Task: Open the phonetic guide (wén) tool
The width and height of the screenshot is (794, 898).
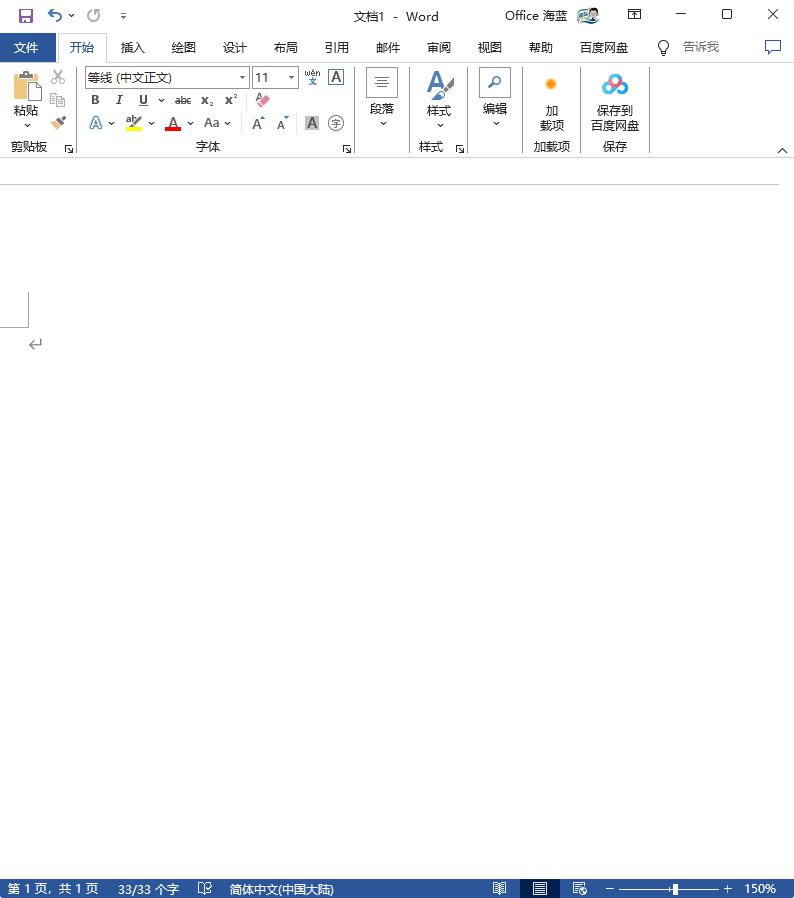Action: tap(312, 77)
